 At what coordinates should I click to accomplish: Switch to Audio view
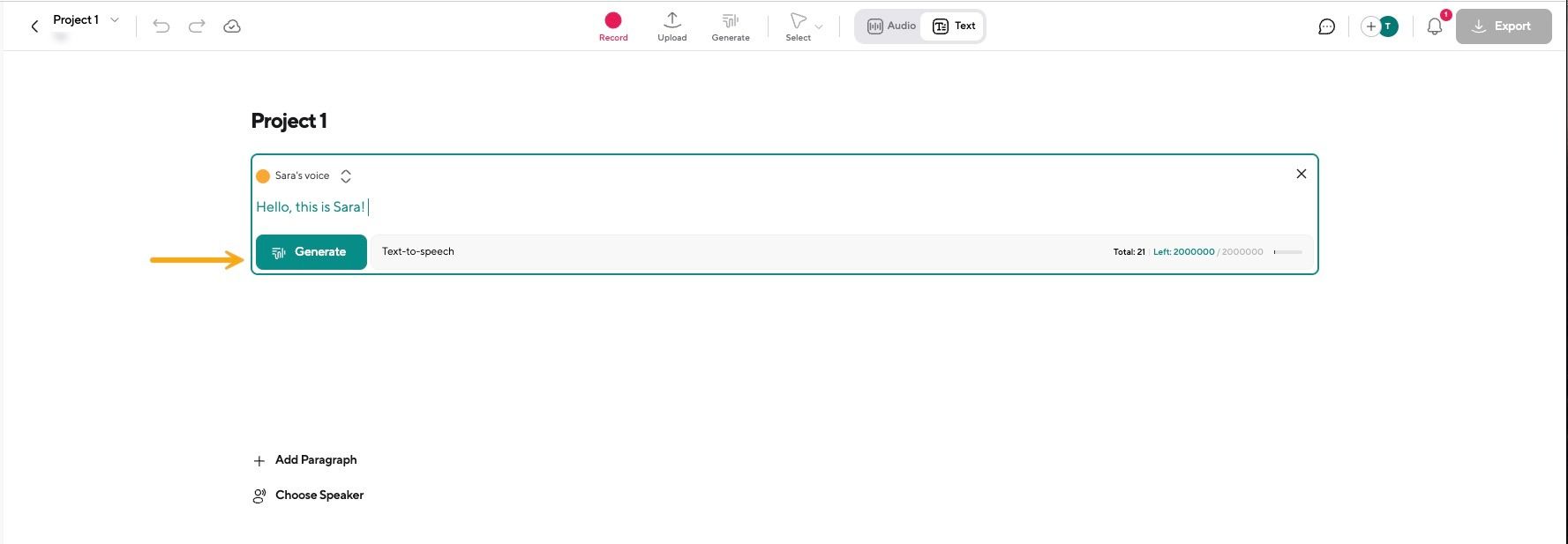[x=891, y=26]
